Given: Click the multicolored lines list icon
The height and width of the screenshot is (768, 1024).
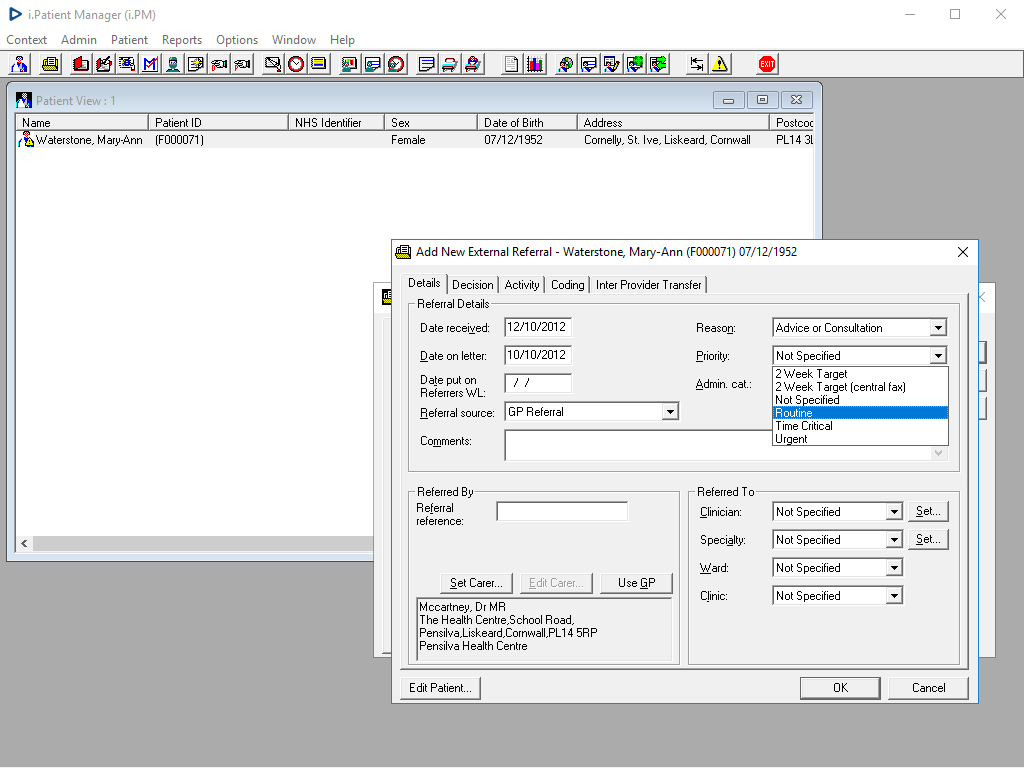Looking at the screenshot, I should 319,64.
